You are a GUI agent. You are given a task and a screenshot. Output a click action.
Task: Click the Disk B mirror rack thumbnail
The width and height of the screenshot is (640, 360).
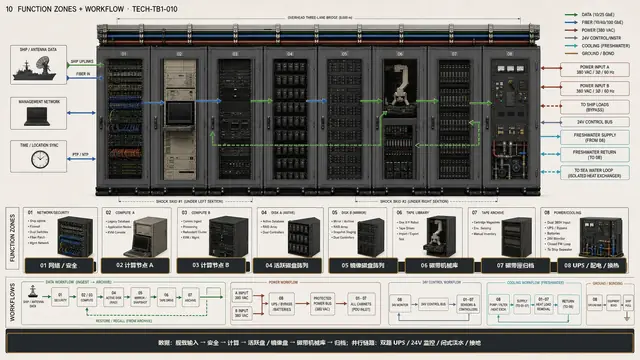tap(370, 237)
